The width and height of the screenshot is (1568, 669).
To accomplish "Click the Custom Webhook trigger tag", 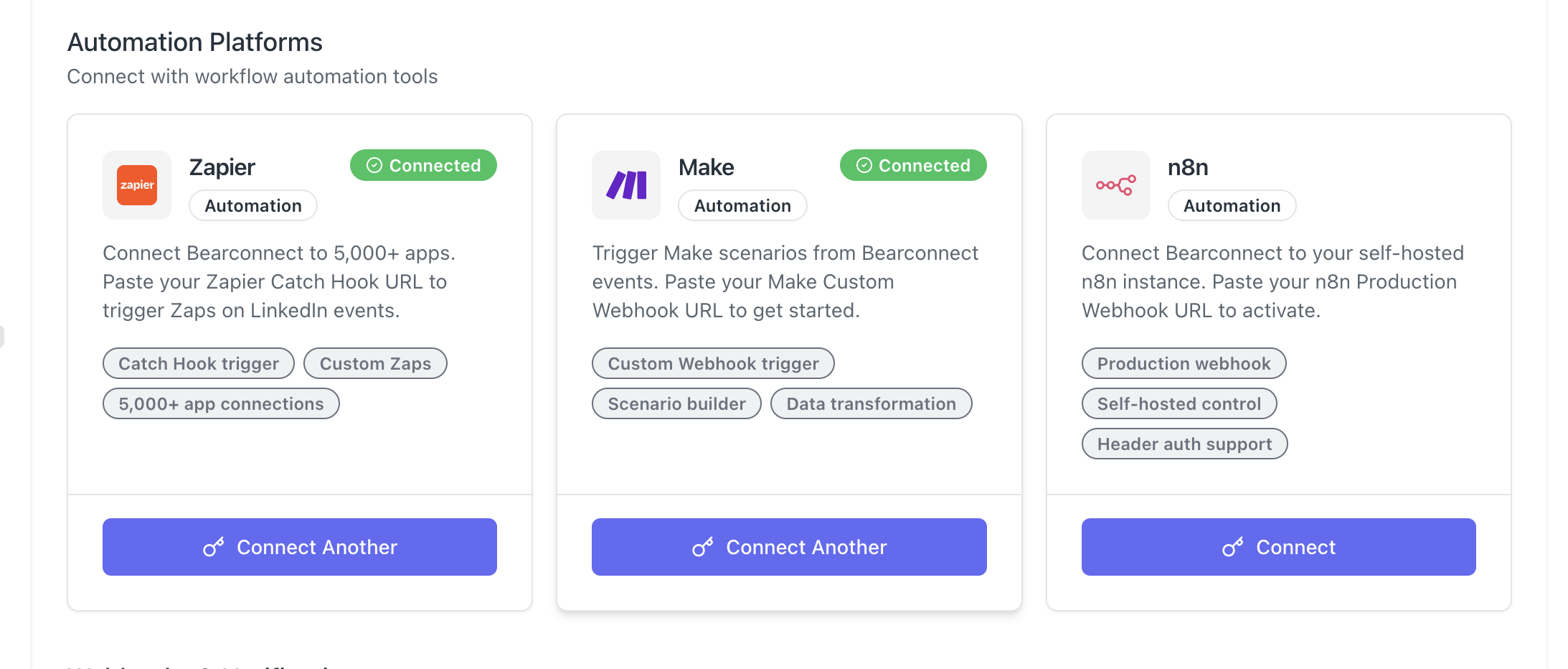I will 713,364.
